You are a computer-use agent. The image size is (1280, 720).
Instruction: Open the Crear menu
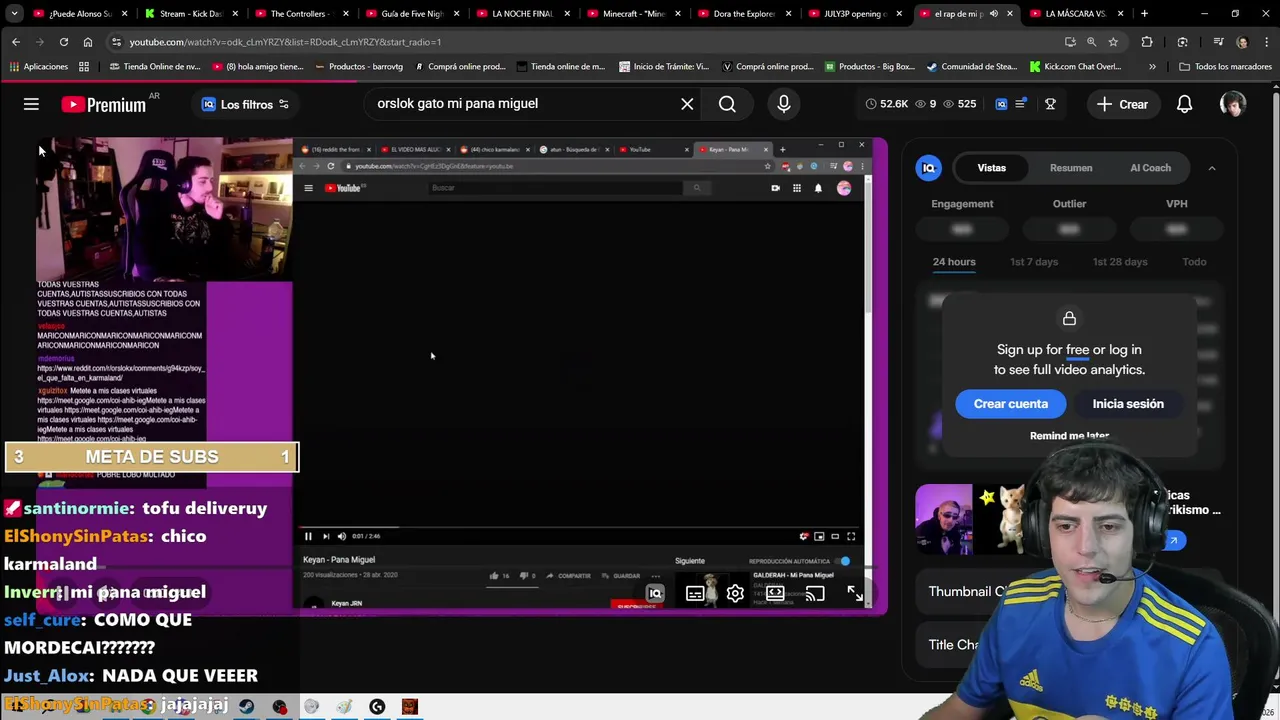click(x=1122, y=104)
